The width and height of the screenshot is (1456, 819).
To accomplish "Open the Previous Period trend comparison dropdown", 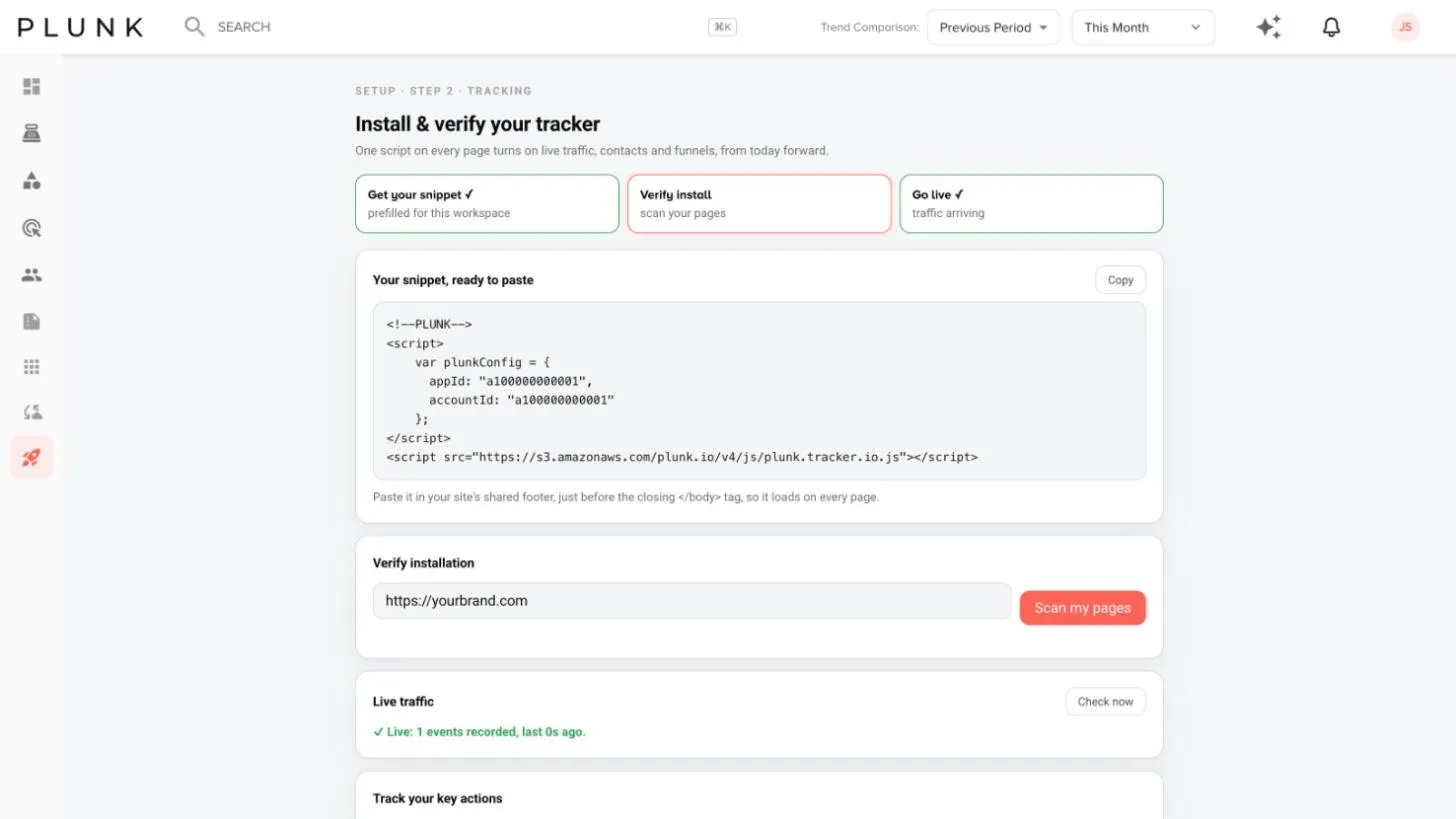I will (993, 27).
